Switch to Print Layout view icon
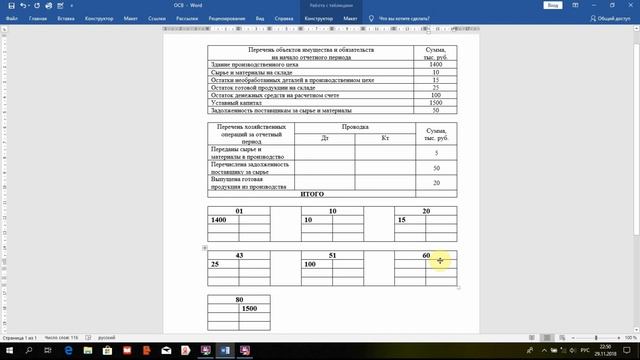Screen dimensions: 640x360 click(x=547, y=338)
